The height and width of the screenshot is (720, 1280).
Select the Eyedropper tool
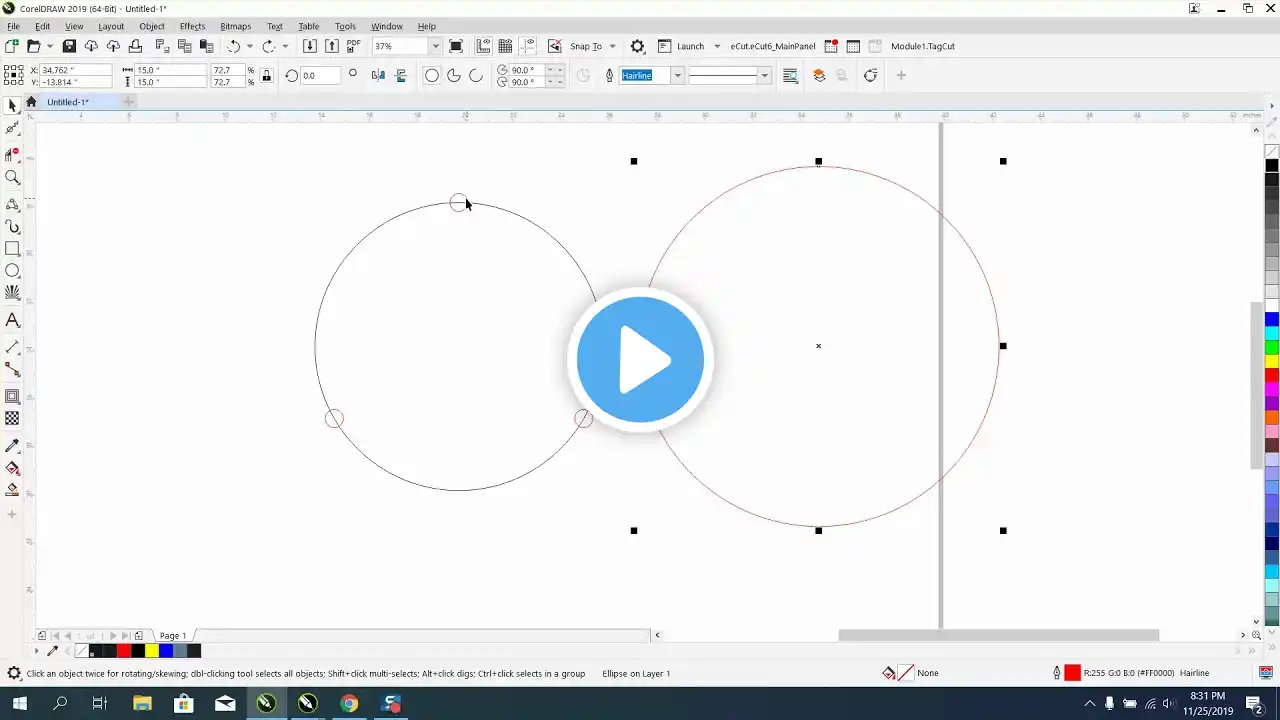click(x=12, y=445)
